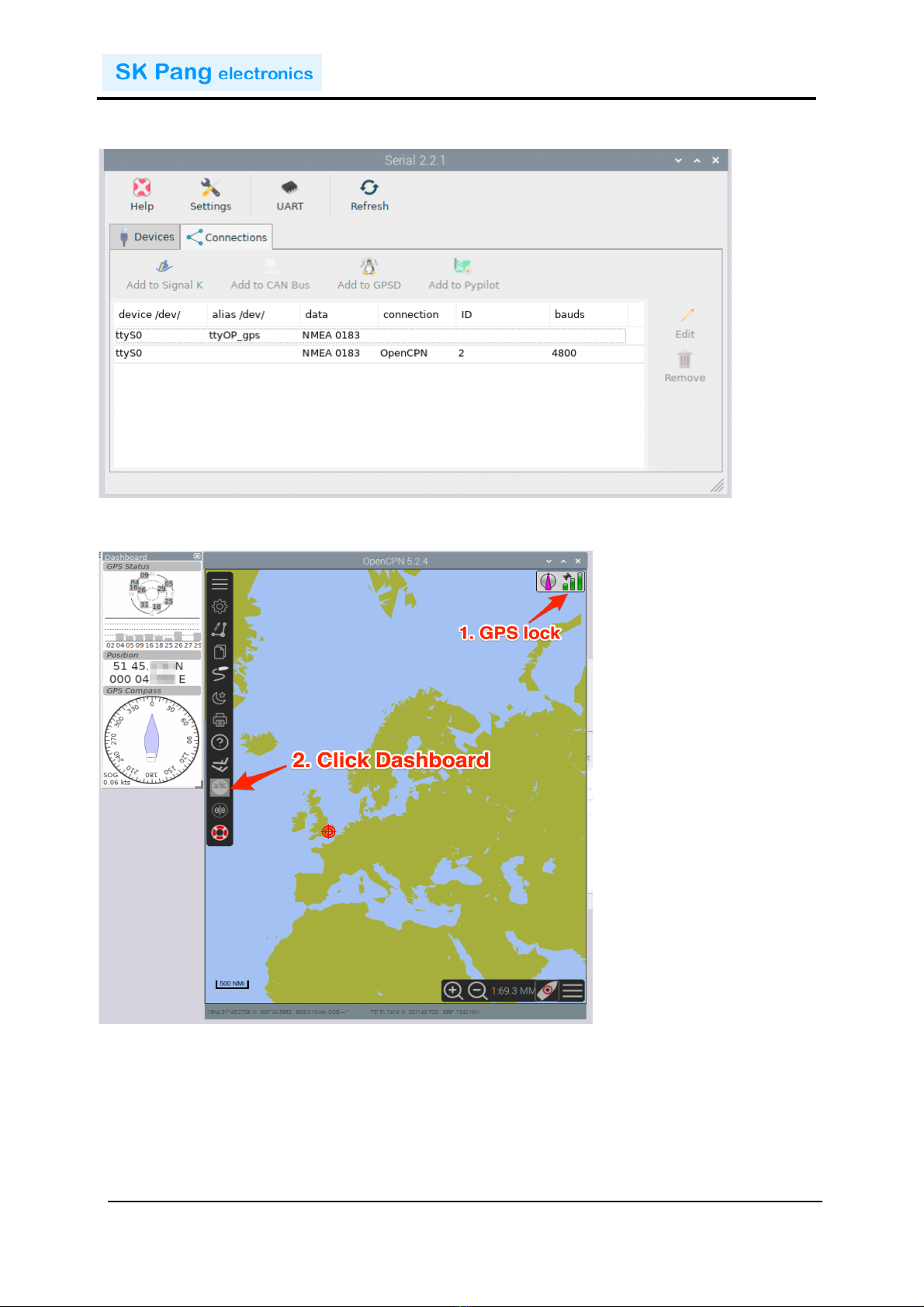The image size is (924, 1307).
Task: Click the satellite sky view circle
Action: [x=152, y=593]
